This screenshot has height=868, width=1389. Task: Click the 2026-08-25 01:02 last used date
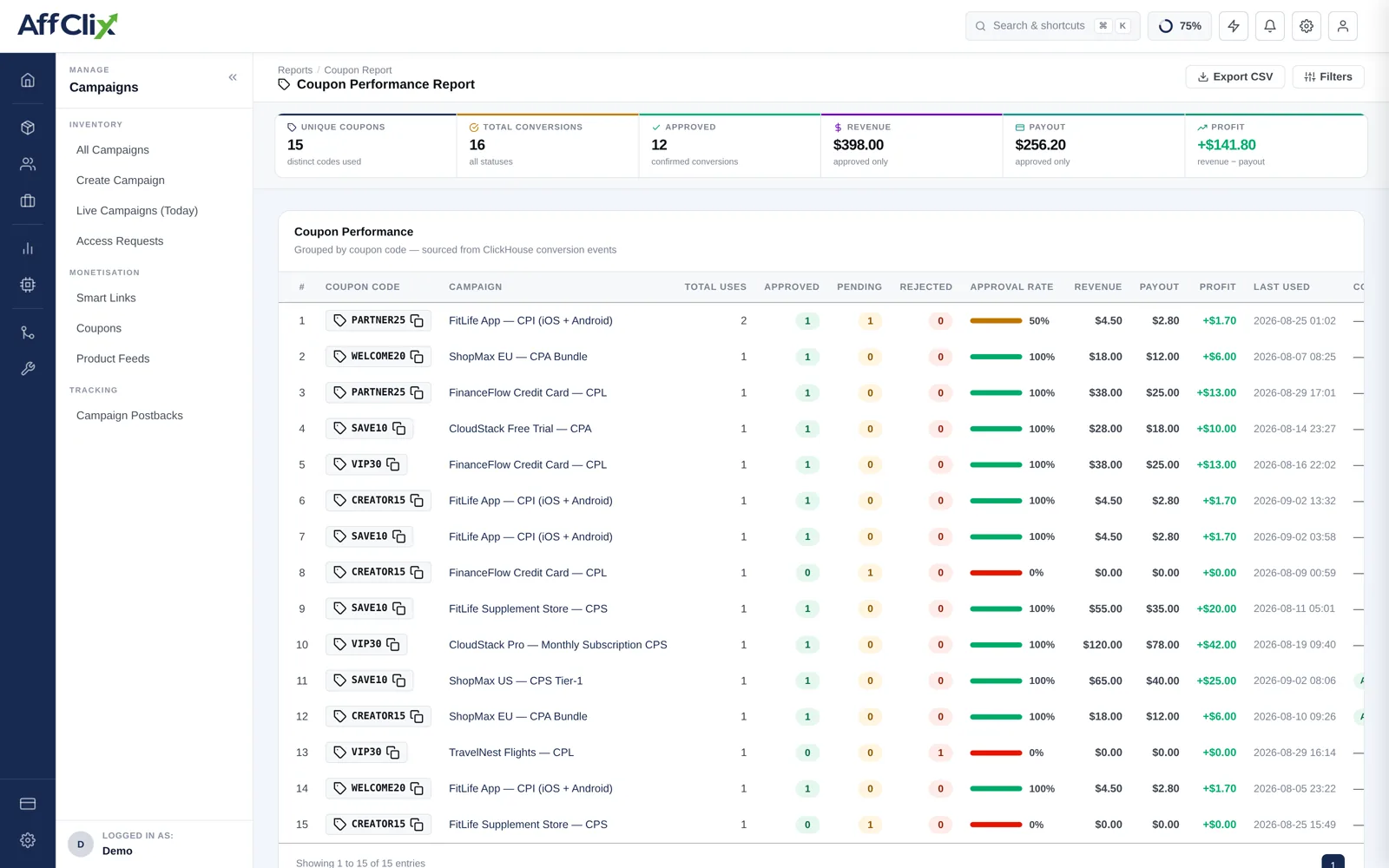coord(1294,321)
